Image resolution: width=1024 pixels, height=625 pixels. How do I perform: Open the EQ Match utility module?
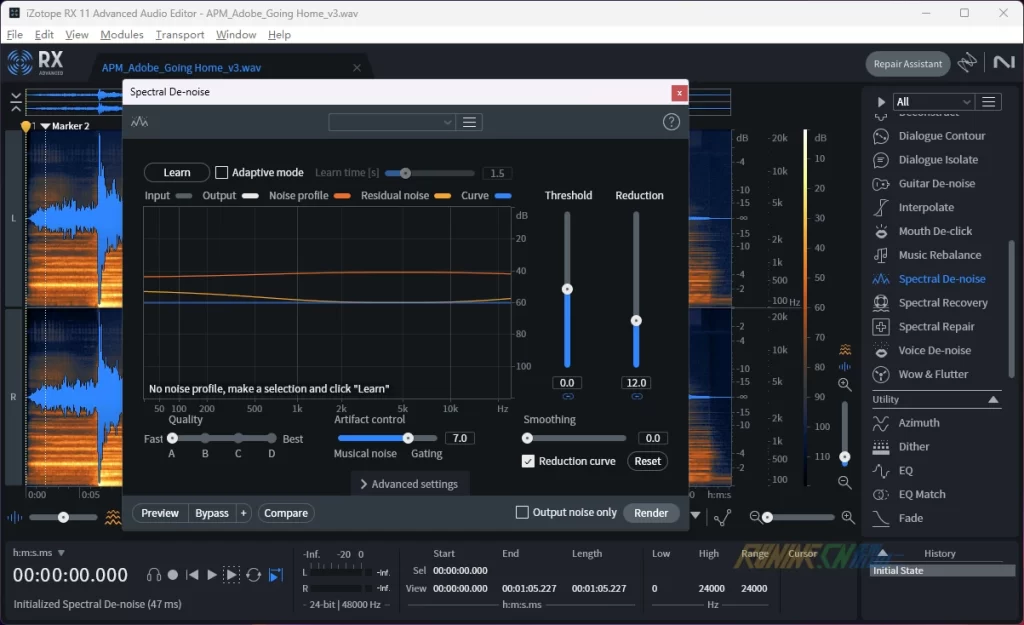pos(921,495)
